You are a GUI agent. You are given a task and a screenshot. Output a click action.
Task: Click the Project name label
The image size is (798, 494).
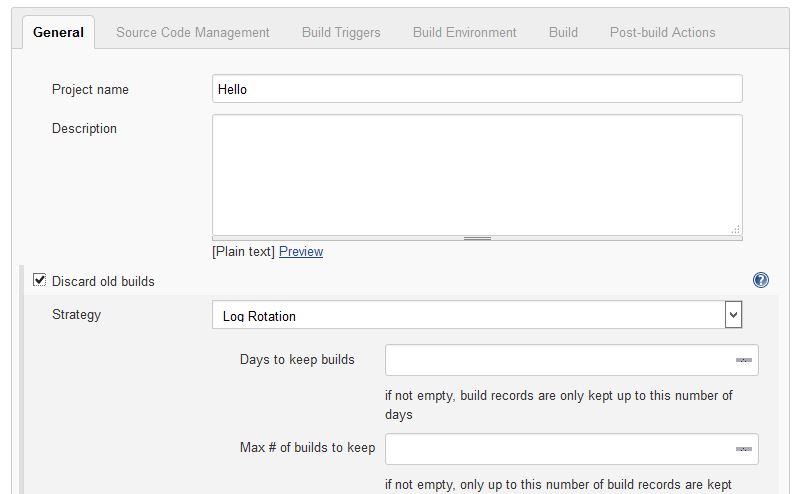tap(90, 89)
